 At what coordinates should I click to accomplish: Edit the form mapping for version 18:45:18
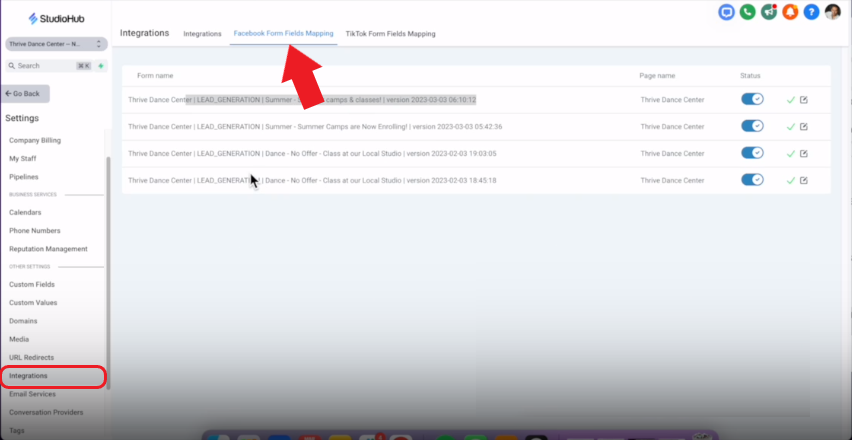[804, 180]
